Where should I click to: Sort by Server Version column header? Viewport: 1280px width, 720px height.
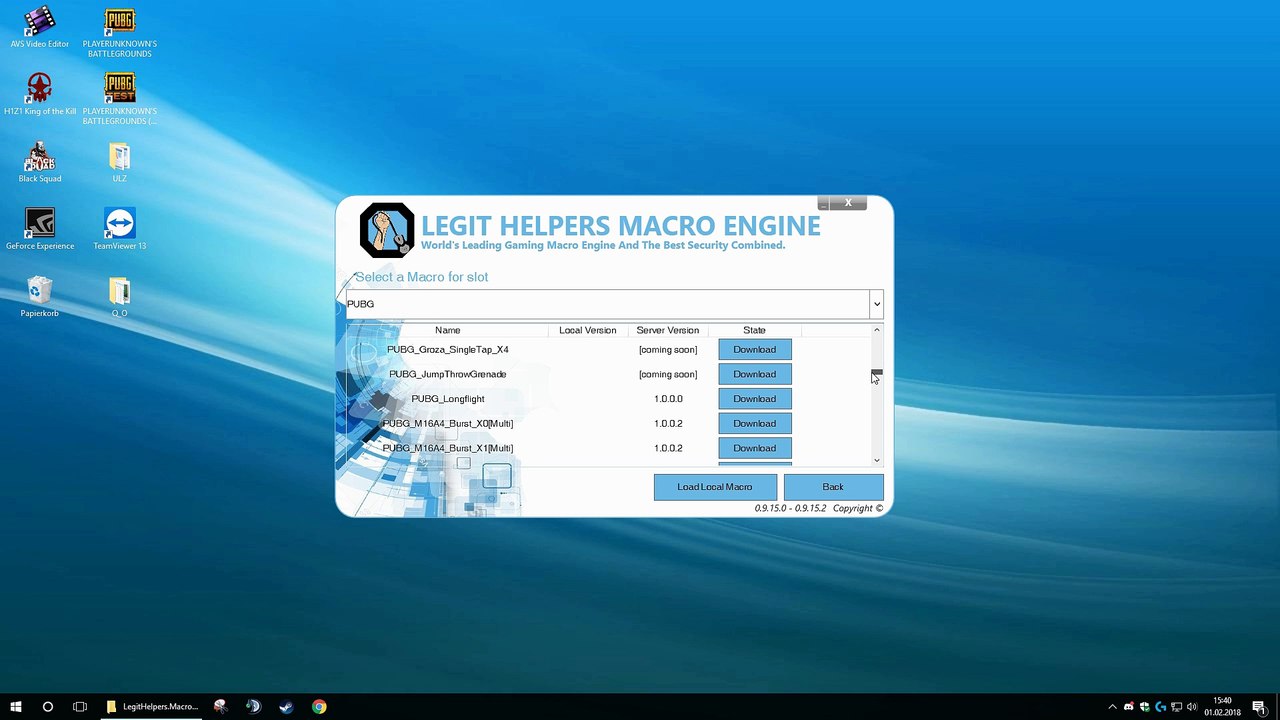click(668, 330)
